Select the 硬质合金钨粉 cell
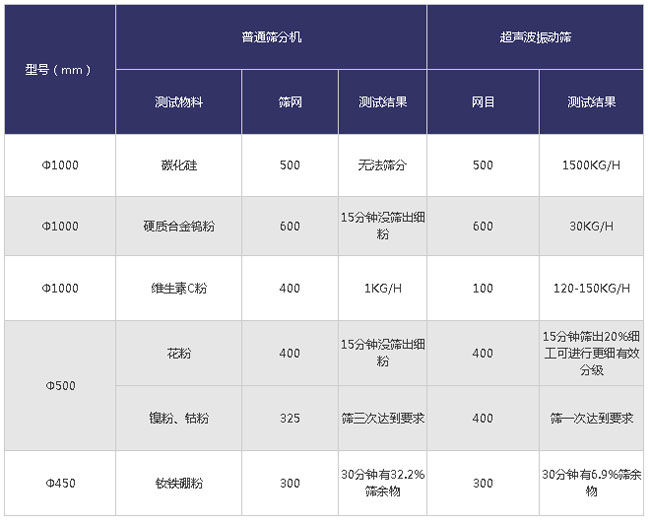650x523 pixels. click(178, 226)
